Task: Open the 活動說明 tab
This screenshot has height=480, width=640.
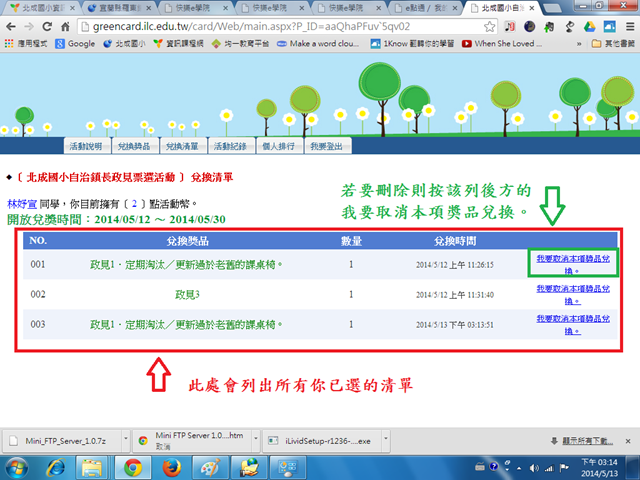Action: pos(84,146)
